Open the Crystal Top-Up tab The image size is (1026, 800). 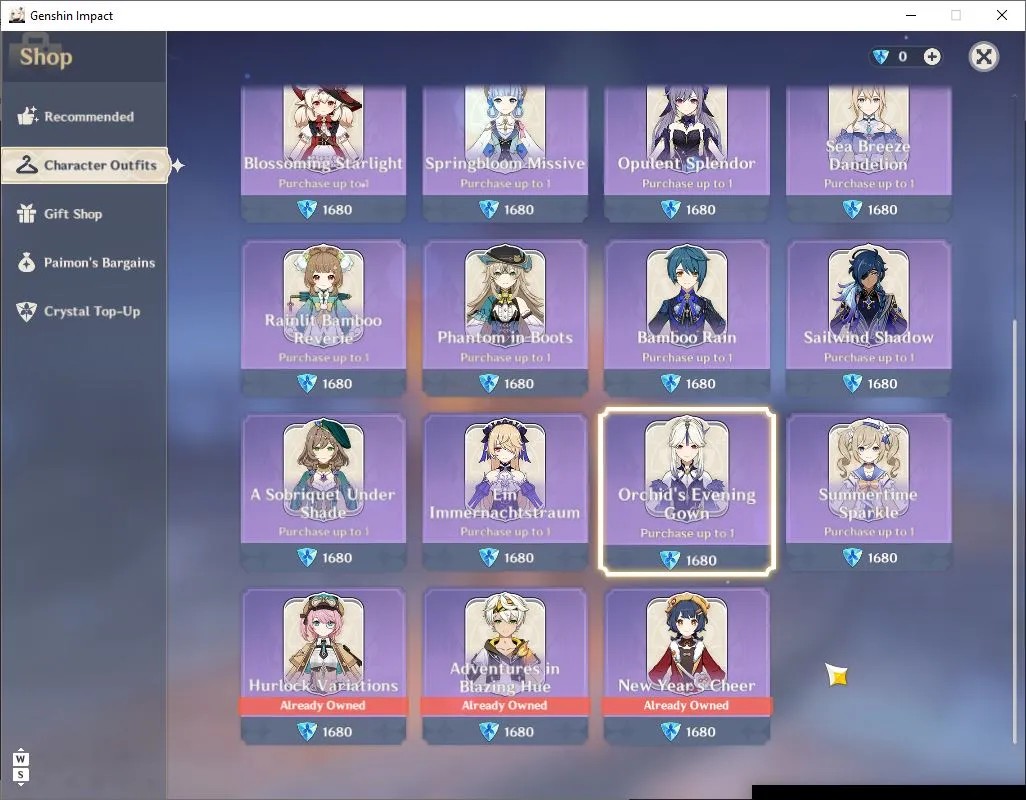click(x=84, y=311)
